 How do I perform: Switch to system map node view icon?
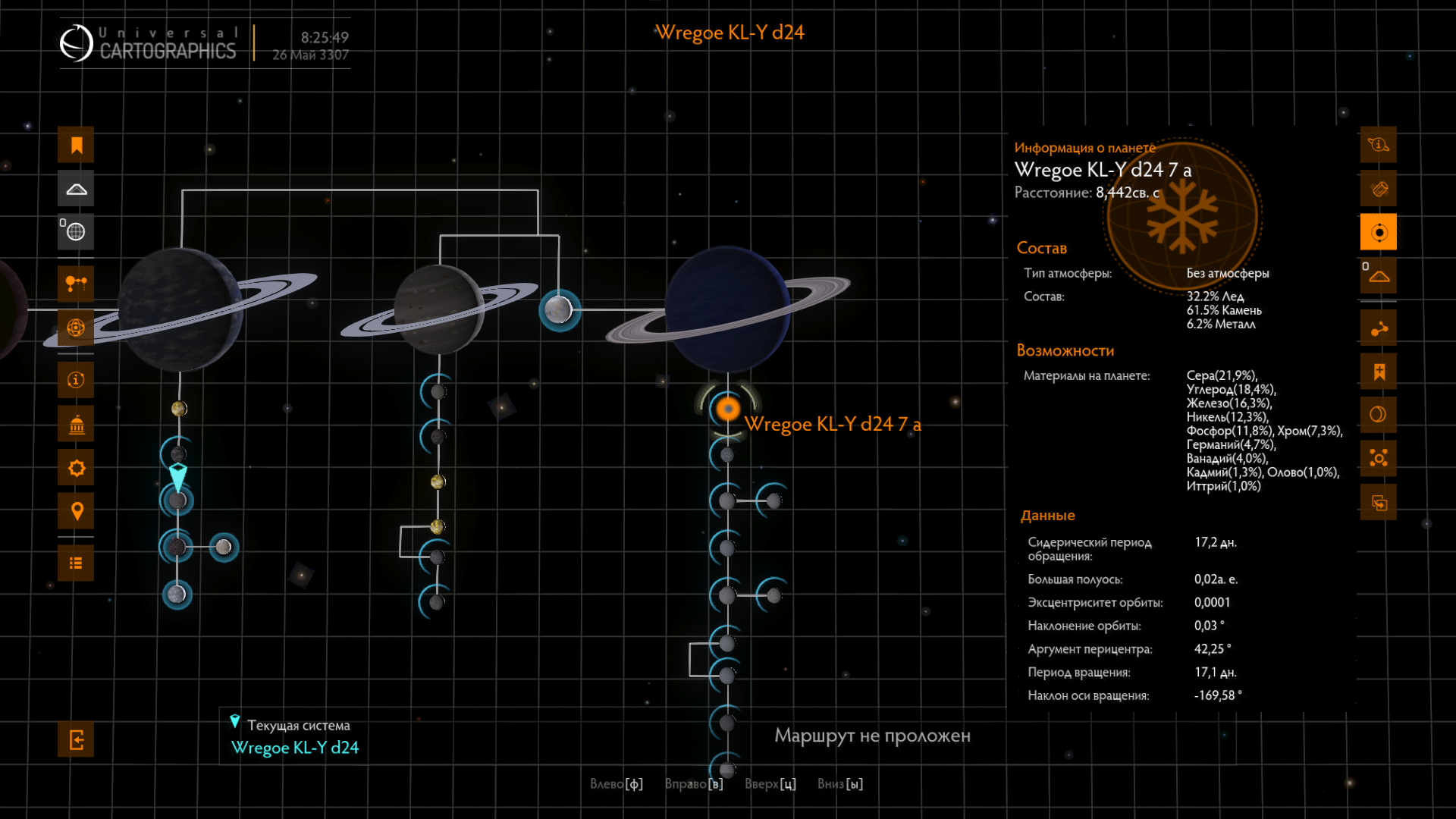(x=76, y=284)
